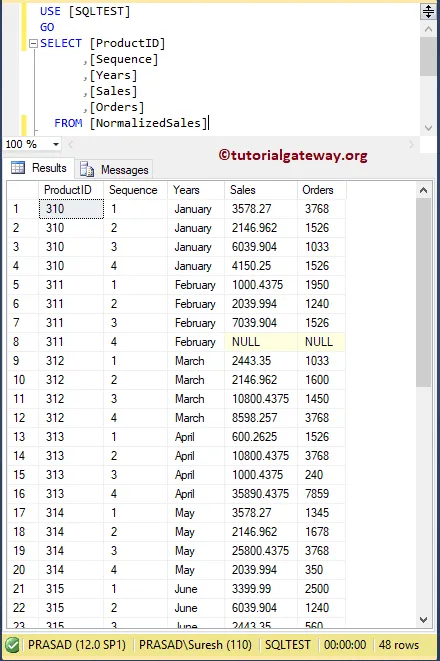Click [NormalizedSales] in the query editor
Screen dimensions: 440x661
tap(149, 123)
